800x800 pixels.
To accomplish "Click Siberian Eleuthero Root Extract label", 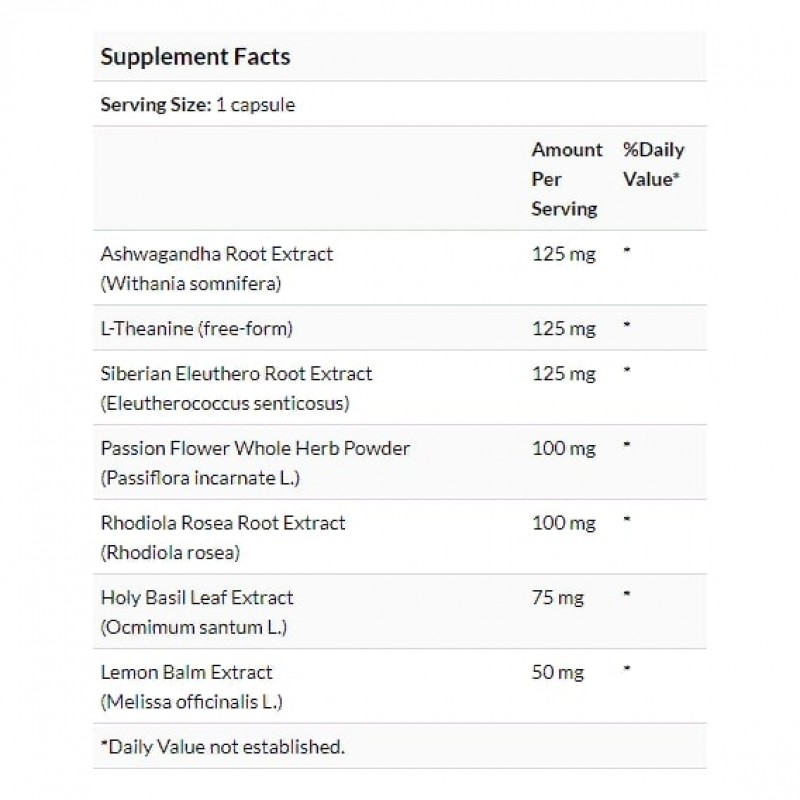I will [236, 374].
